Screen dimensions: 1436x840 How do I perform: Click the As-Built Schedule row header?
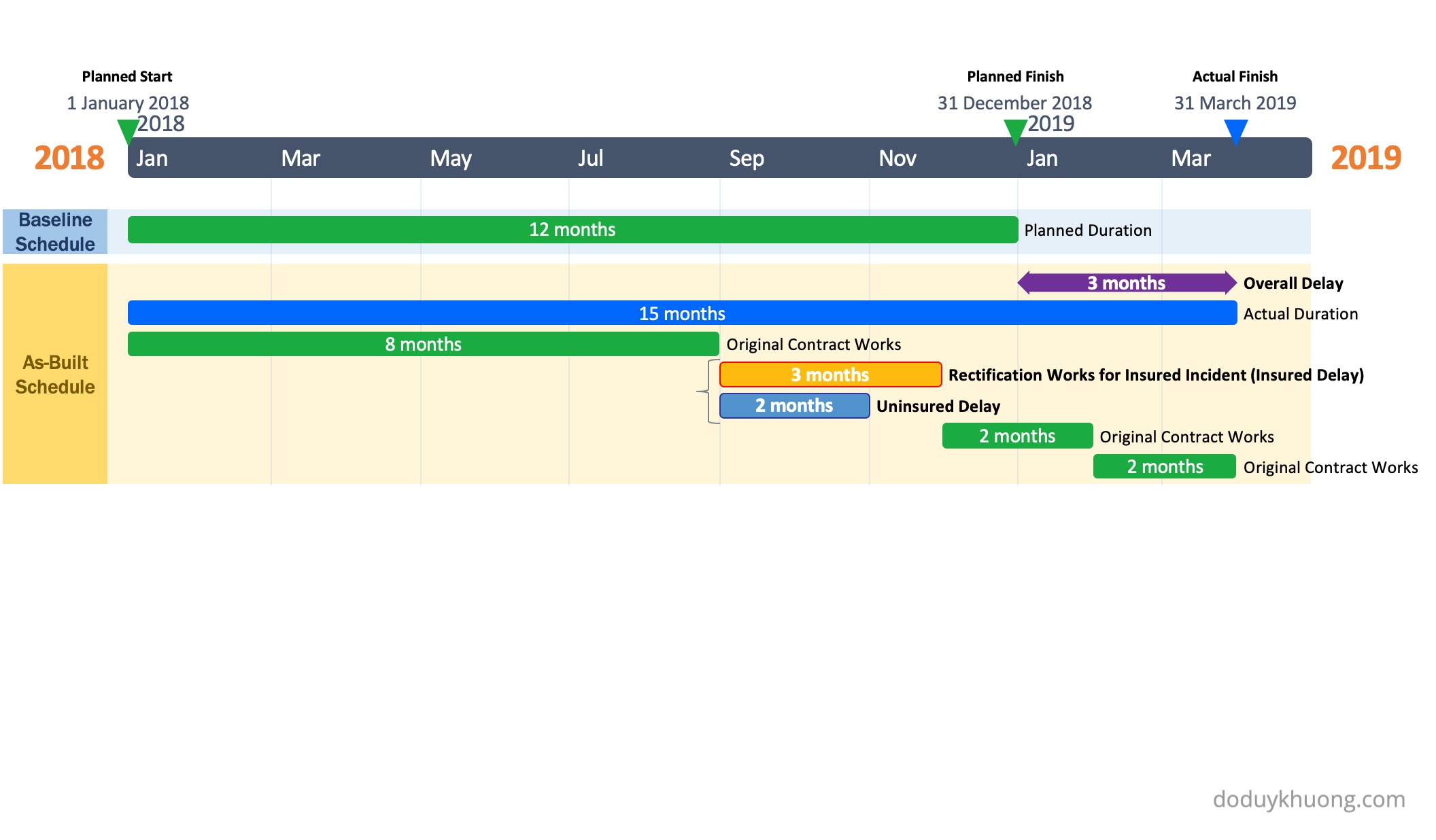click(55, 374)
